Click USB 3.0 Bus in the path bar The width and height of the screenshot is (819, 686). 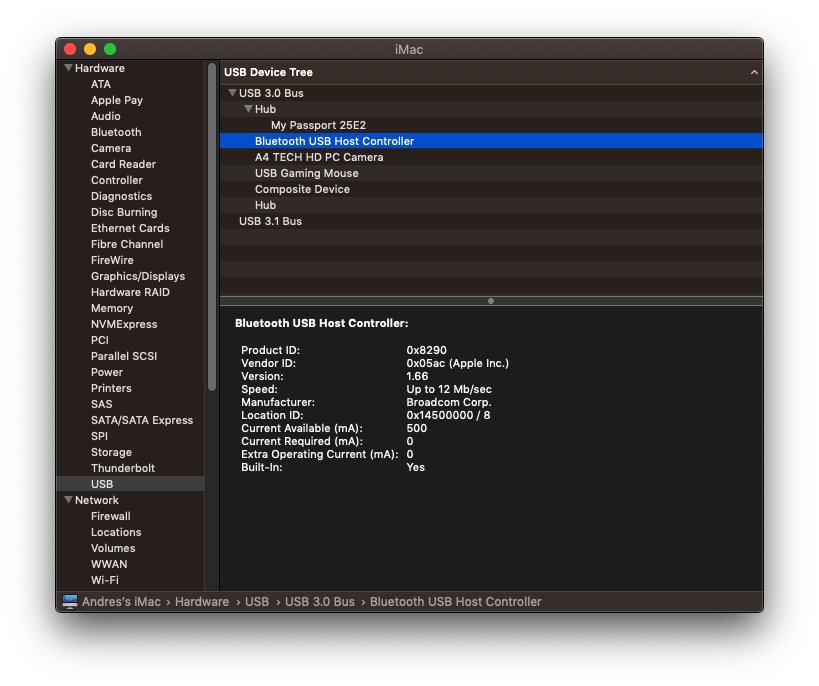320,602
